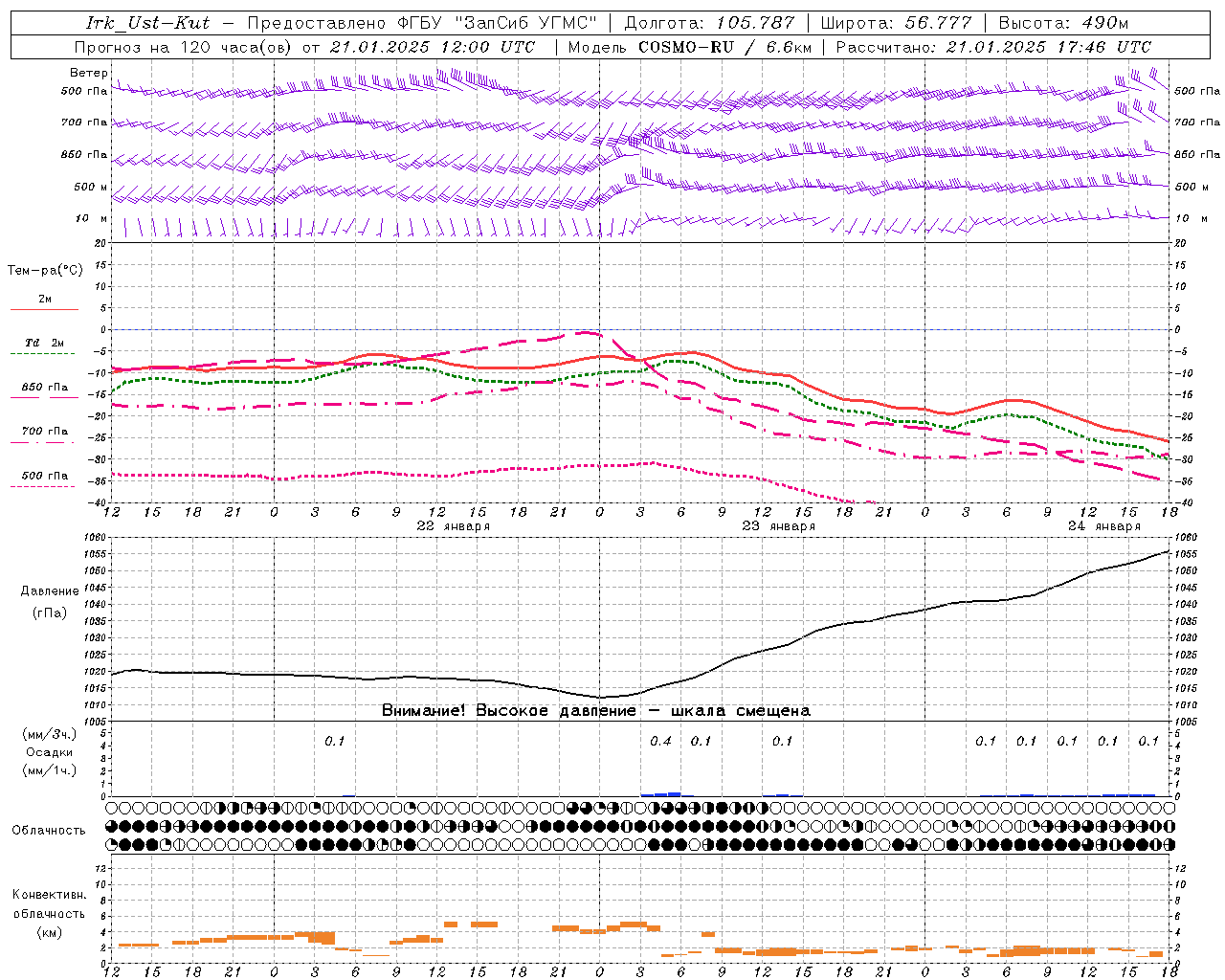Click the 850 гПа temperature legend line sample

[x=44, y=397]
